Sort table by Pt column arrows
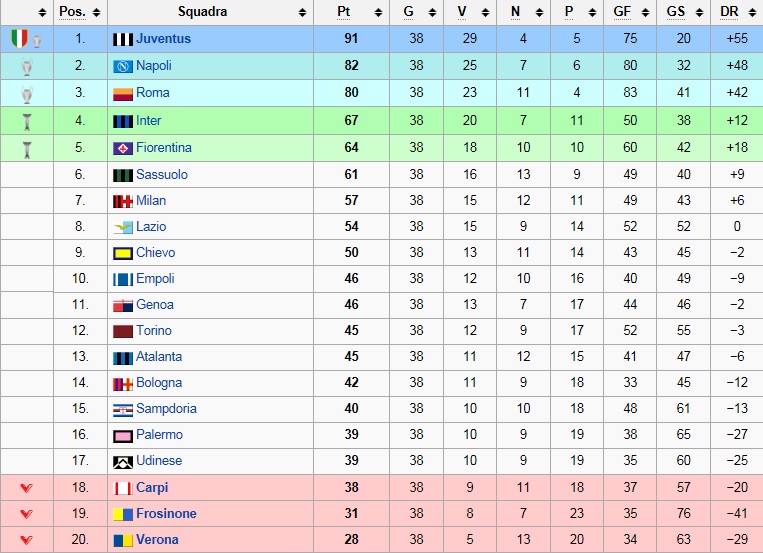 [378, 13]
